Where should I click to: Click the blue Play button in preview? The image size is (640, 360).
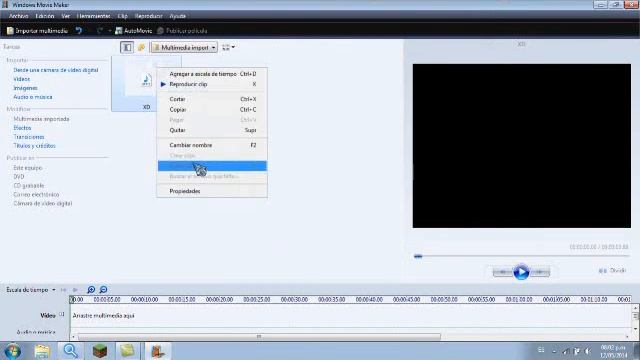(x=521, y=272)
